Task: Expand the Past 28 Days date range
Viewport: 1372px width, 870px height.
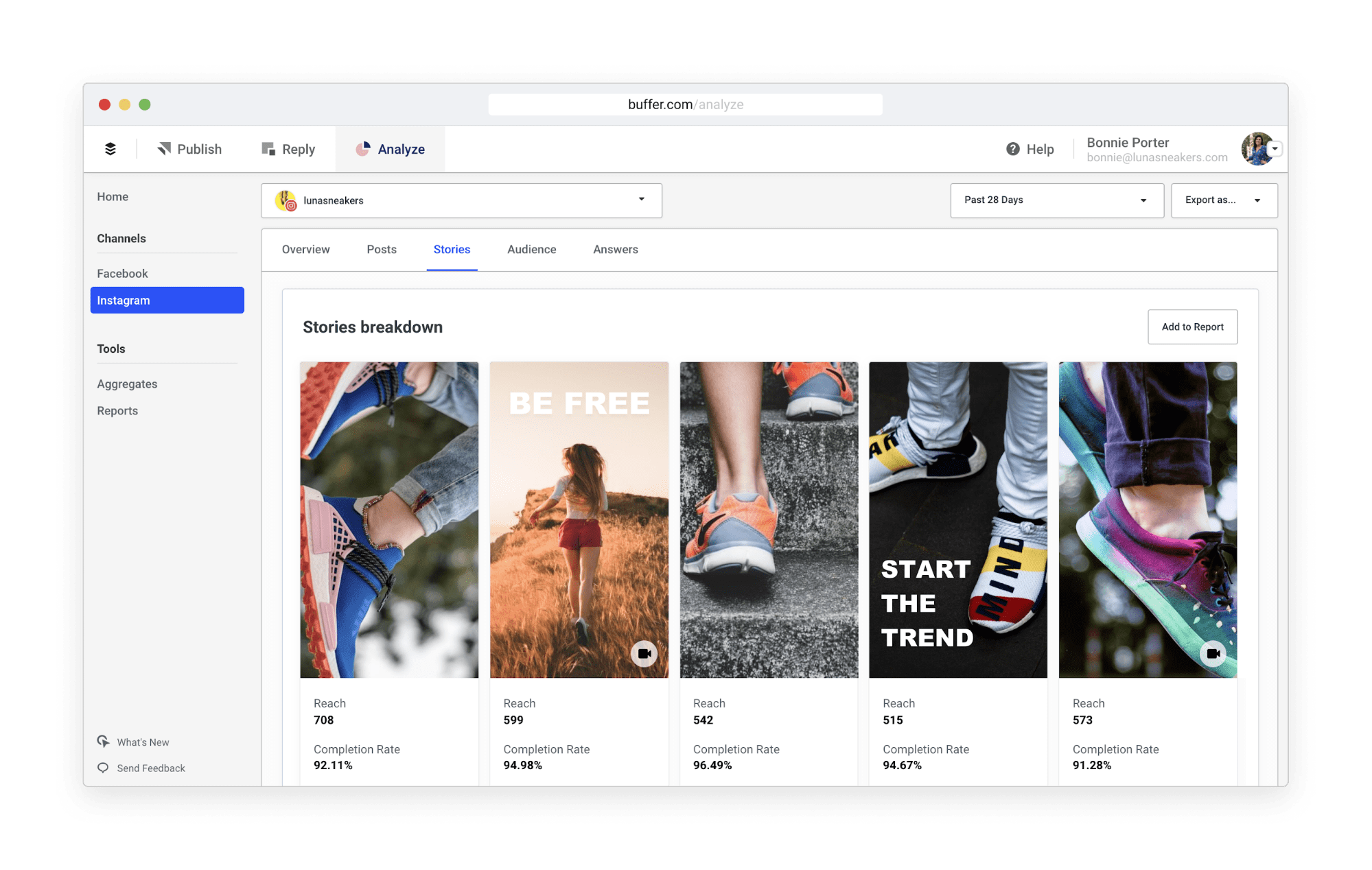Action: (1057, 200)
